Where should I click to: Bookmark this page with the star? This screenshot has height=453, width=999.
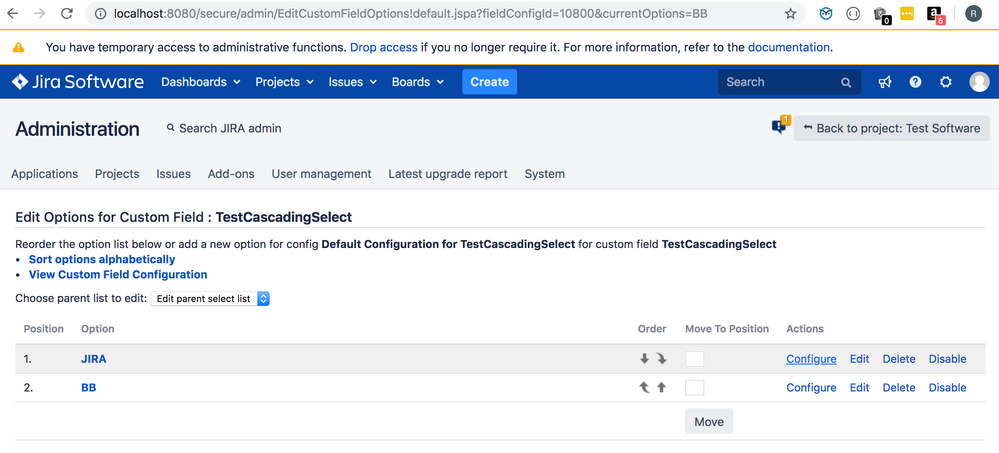pyautogui.click(x=790, y=13)
